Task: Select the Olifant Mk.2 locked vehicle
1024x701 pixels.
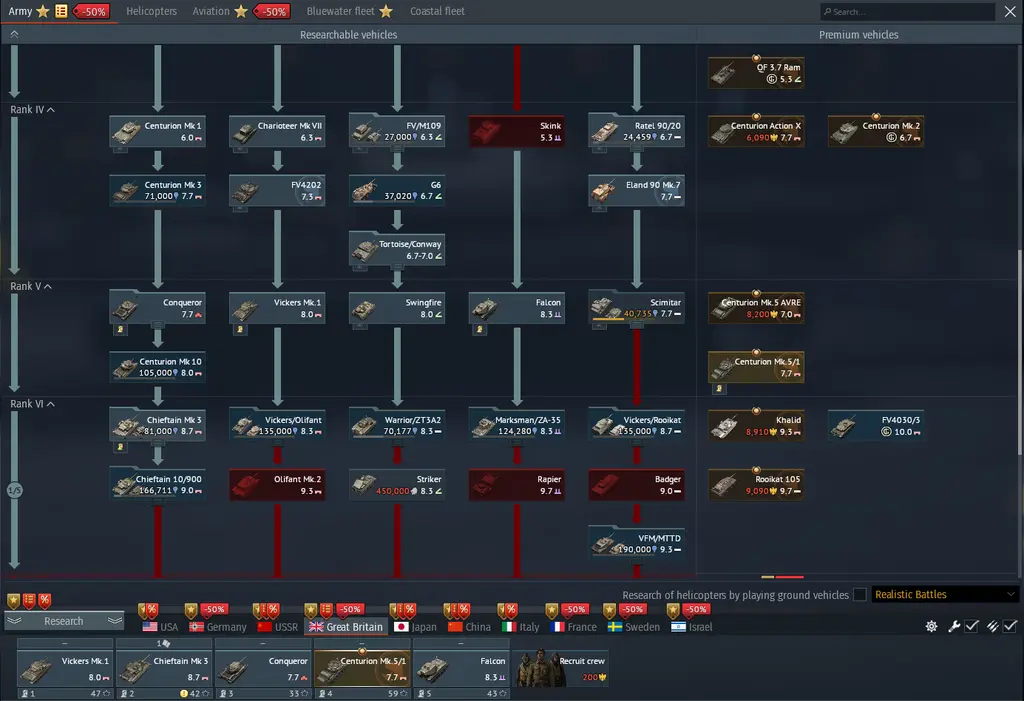Action: pyautogui.click(x=277, y=485)
